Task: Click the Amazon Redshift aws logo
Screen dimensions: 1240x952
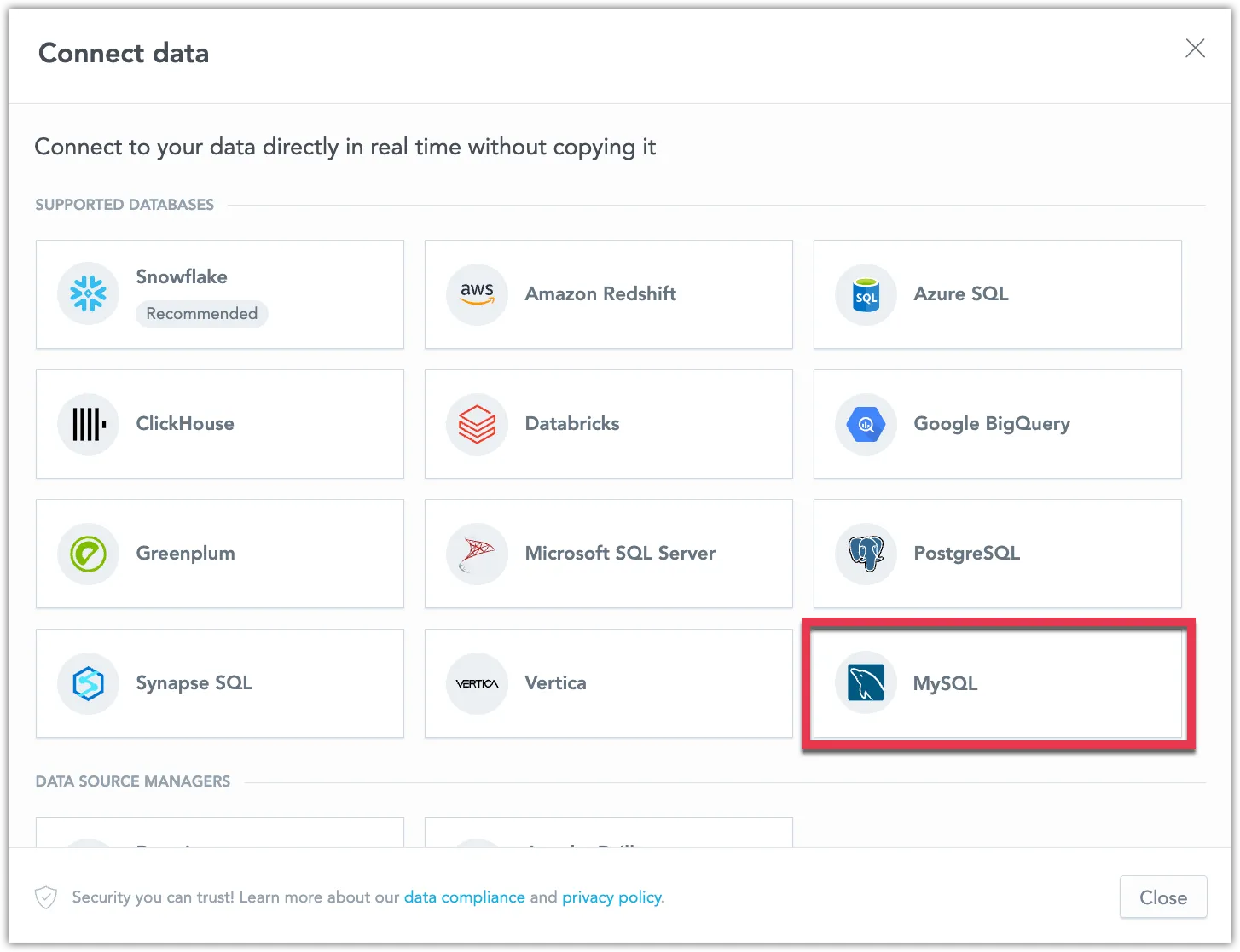Action: click(477, 293)
